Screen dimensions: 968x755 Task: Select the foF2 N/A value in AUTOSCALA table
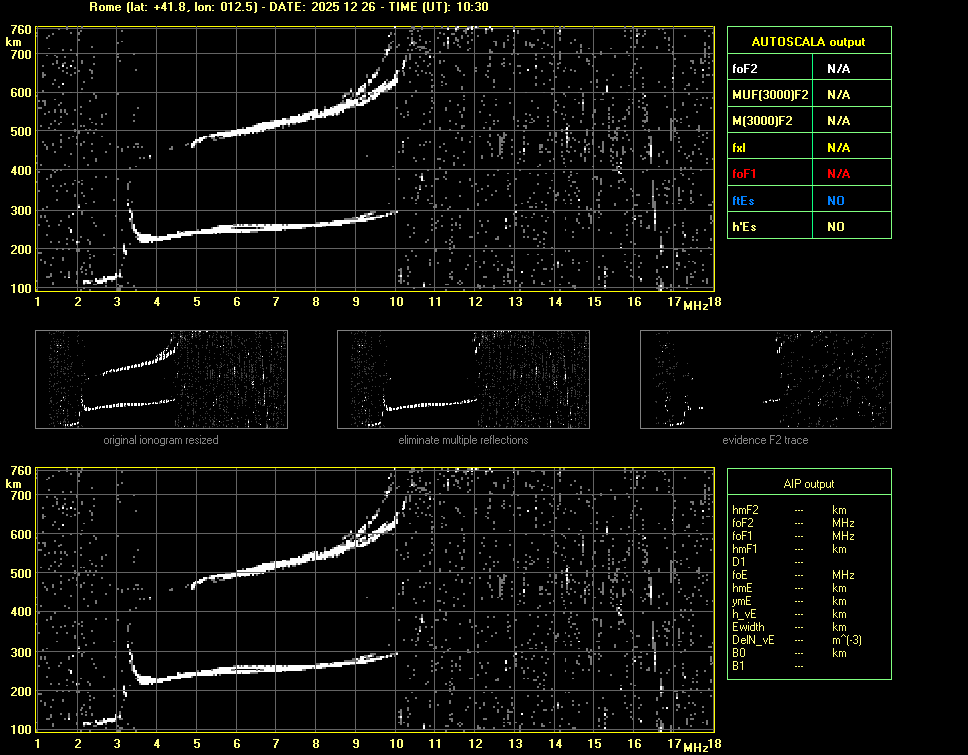838,69
